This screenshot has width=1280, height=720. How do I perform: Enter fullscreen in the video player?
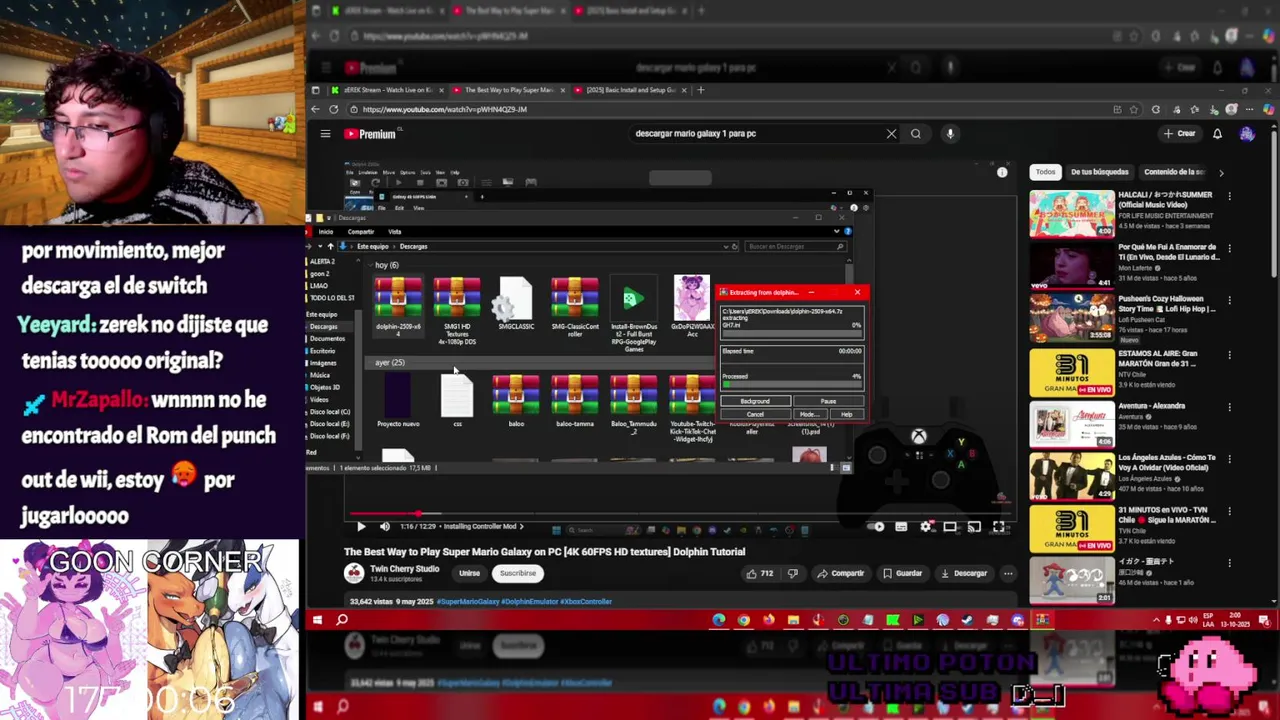[x=998, y=527]
